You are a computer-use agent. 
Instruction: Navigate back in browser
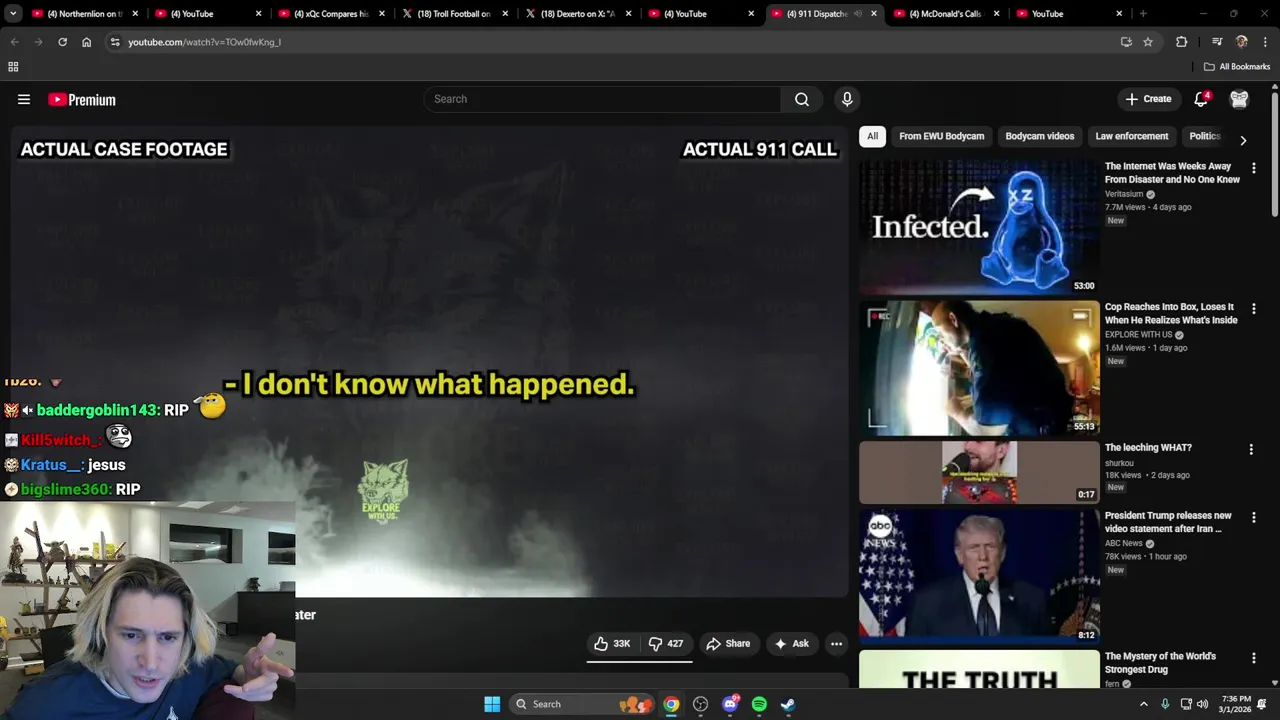14,42
